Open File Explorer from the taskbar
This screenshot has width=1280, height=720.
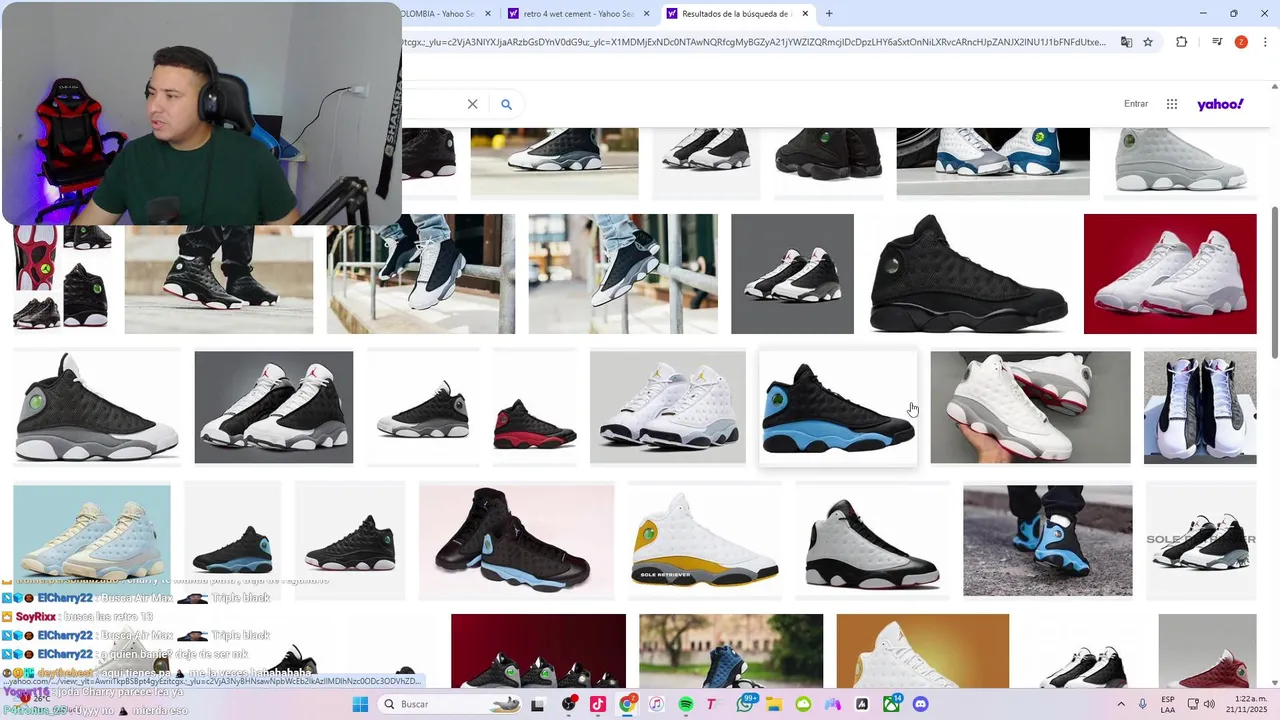pos(774,704)
